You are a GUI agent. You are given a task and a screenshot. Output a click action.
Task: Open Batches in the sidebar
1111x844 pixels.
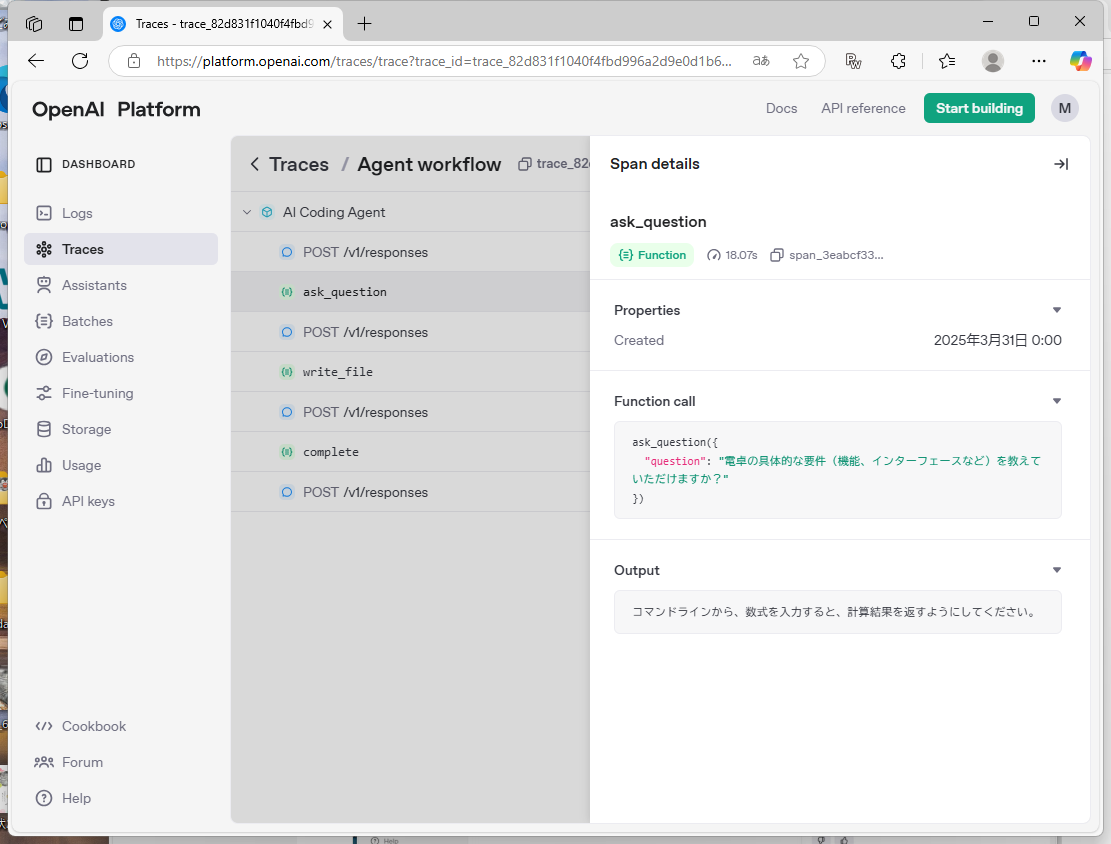coord(120,321)
